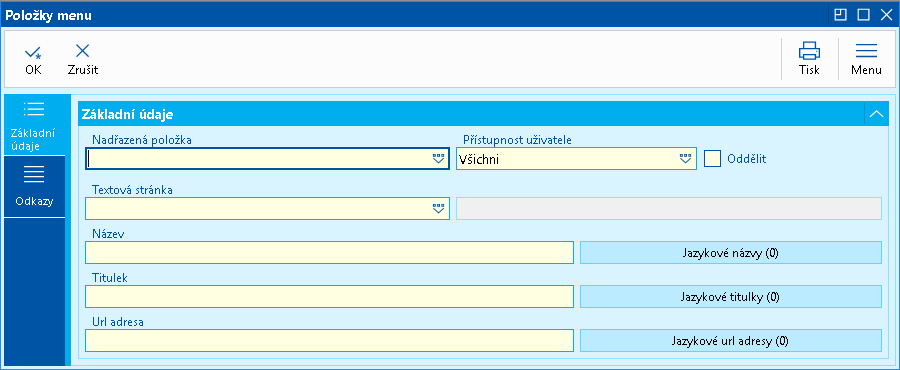The width and height of the screenshot is (900, 370).
Task: Click the window restore-down icon
Action: (x=840, y=15)
